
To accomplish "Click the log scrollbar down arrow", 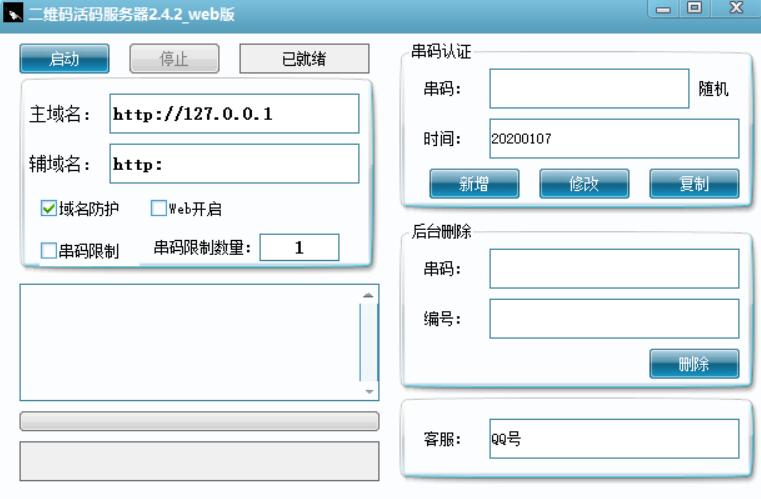I will 369,391.
